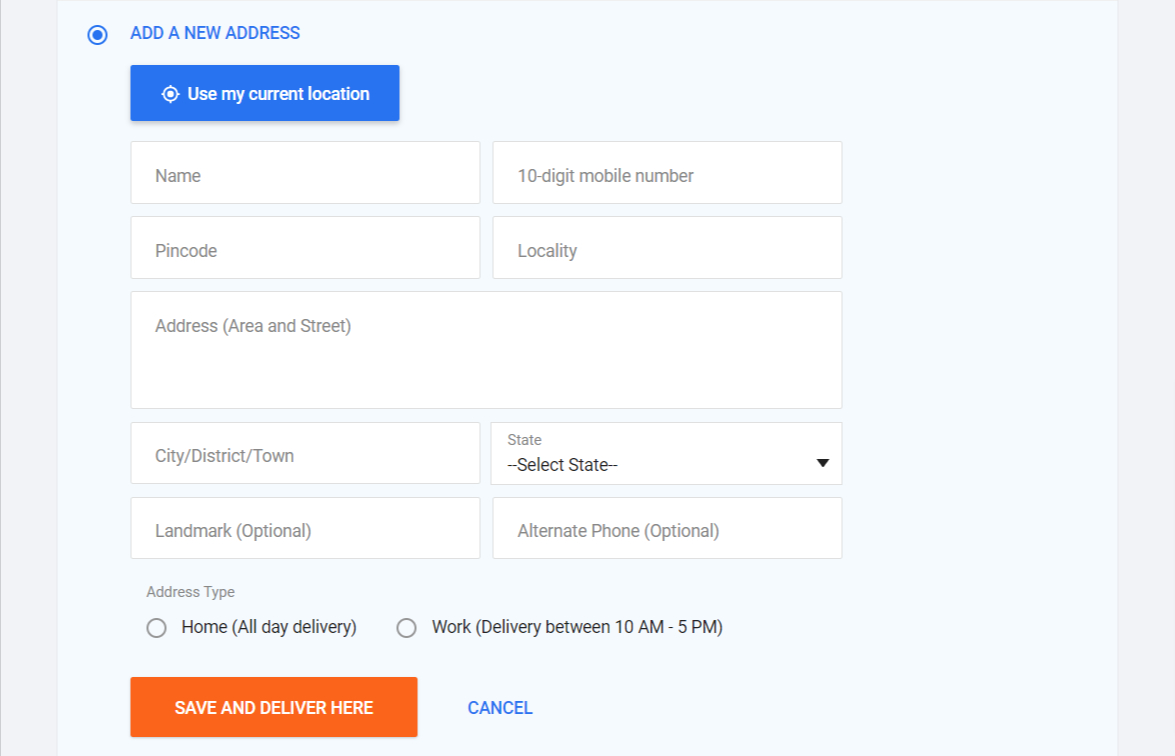The image size is (1175, 756).
Task: Focus the Alternate Phone optional field
Action: (667, 528)
